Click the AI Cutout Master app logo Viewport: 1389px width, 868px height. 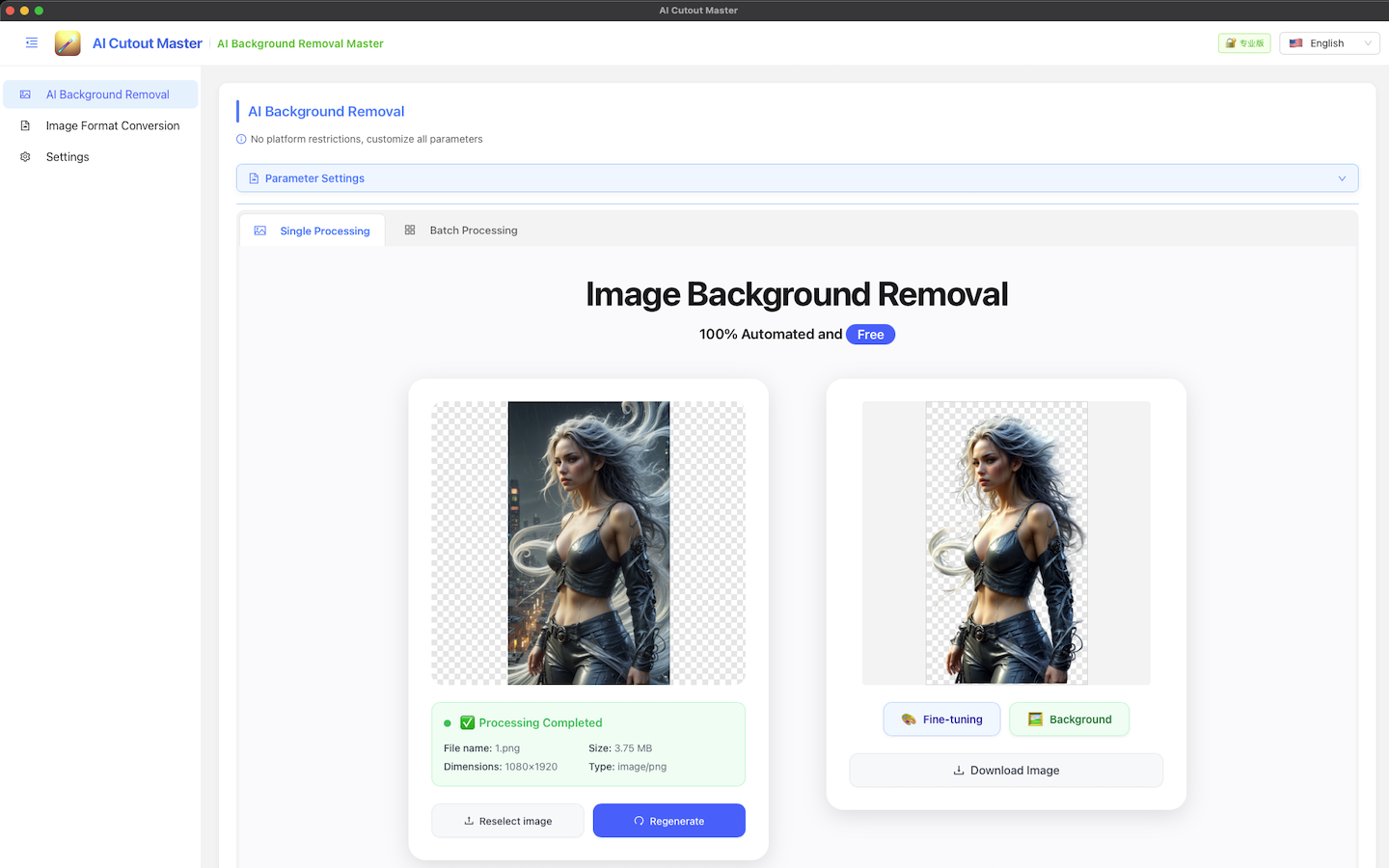pyautogui.click(x=68, y=43)
